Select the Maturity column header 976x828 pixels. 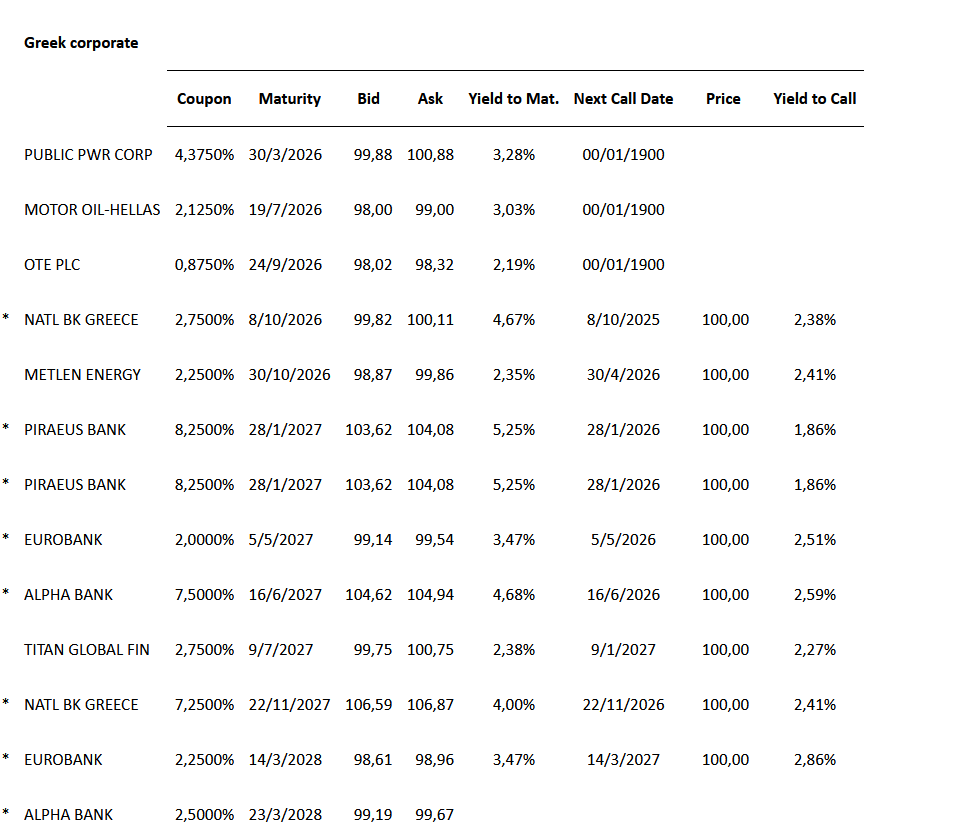290,99
